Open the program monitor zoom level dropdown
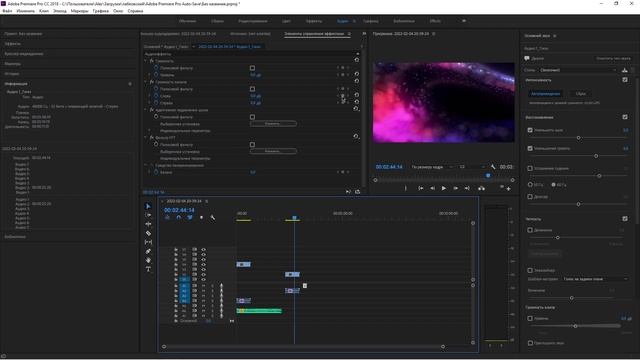 (x=432, y=167)
